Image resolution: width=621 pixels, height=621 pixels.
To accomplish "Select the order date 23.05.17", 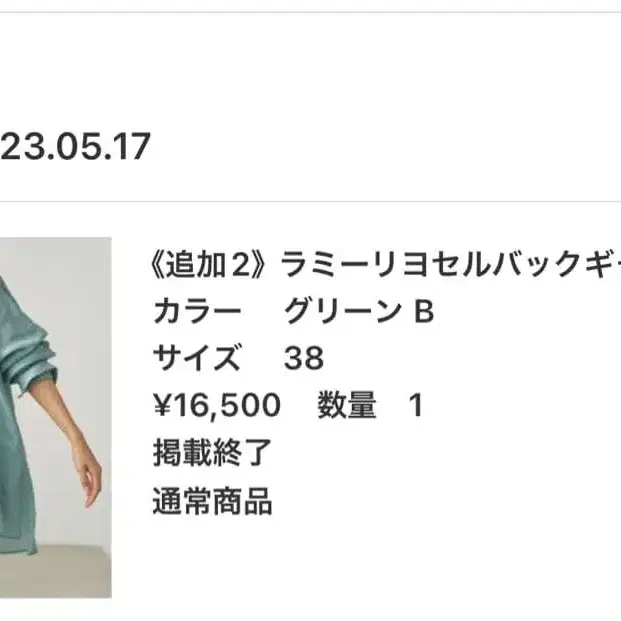I will pos(75,147).
